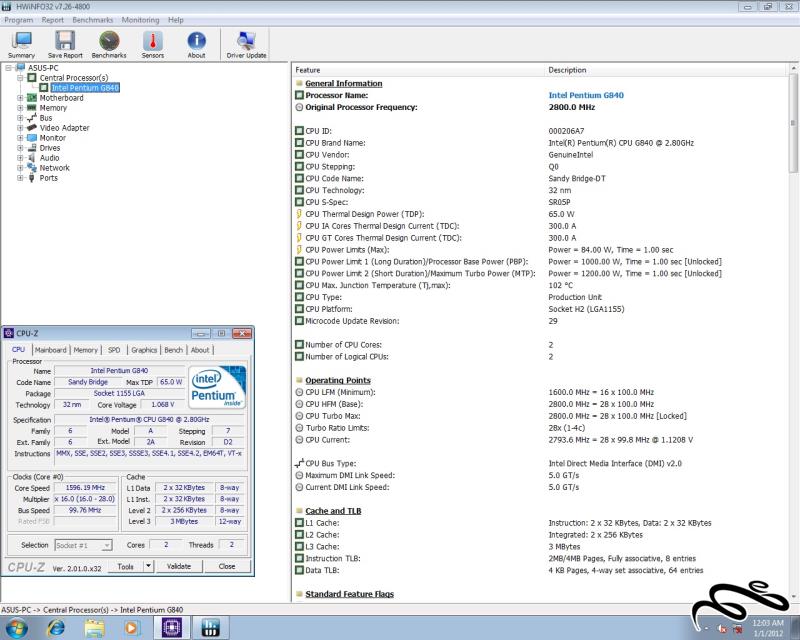Switch to the Mainboard tab in CPU-Z
Viewport: 800px width, 640px height.
(50, 350)
